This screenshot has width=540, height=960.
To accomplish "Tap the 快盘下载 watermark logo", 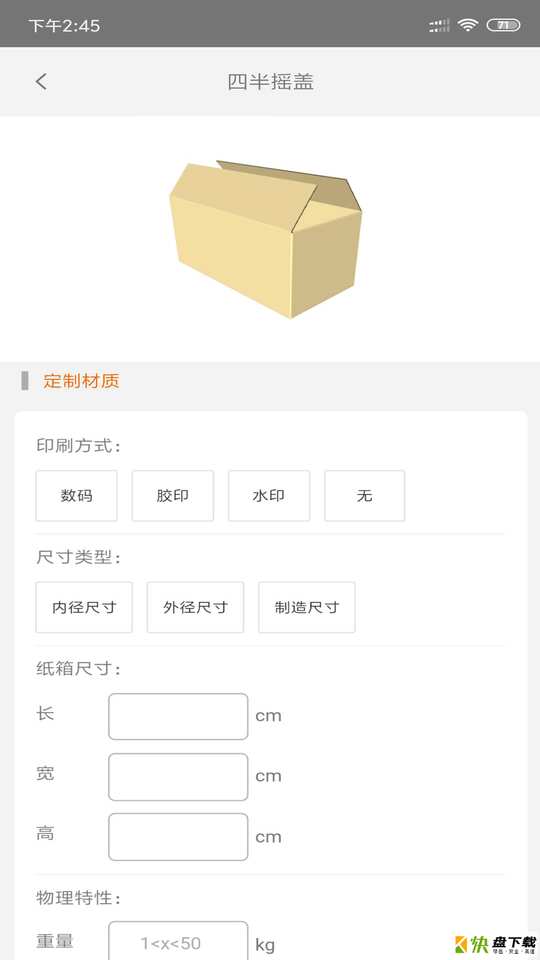I will coord(495,943).
